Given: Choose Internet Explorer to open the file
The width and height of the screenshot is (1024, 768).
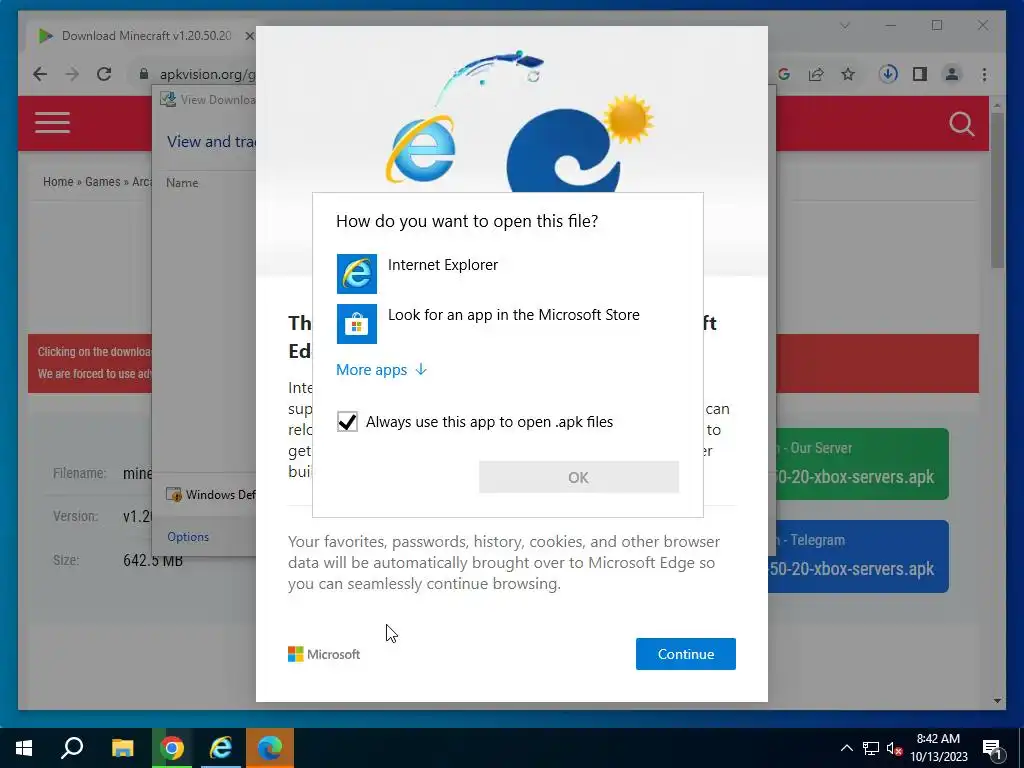Looking at the screenshot, I should tap(507, 274).
